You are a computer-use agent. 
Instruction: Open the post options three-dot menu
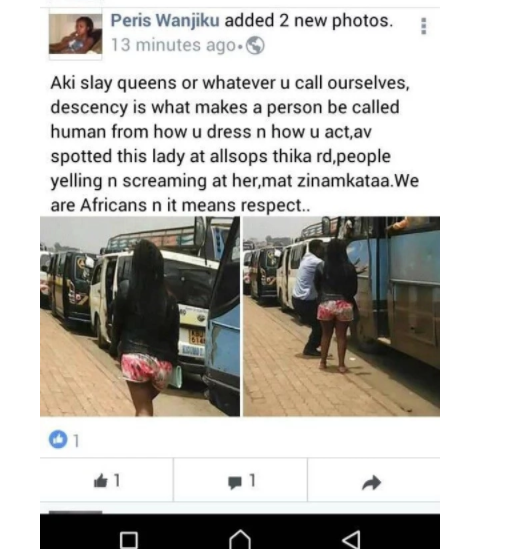(424, 26)
